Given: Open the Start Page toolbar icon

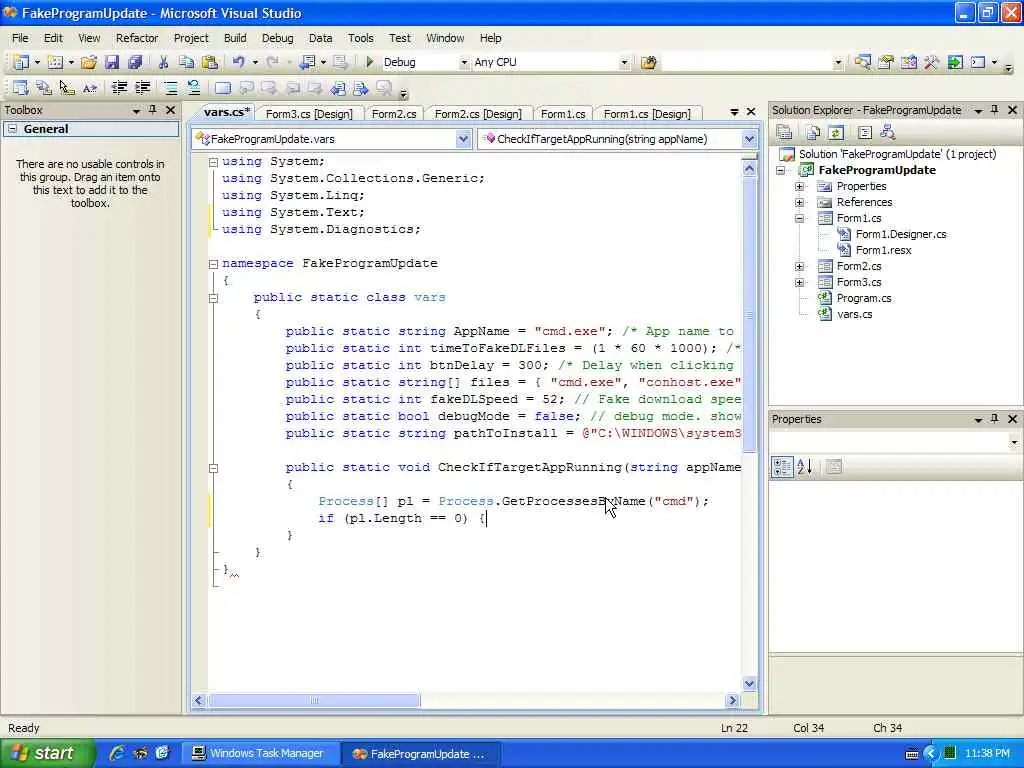Looking at the screenshot, I should 955,63.
